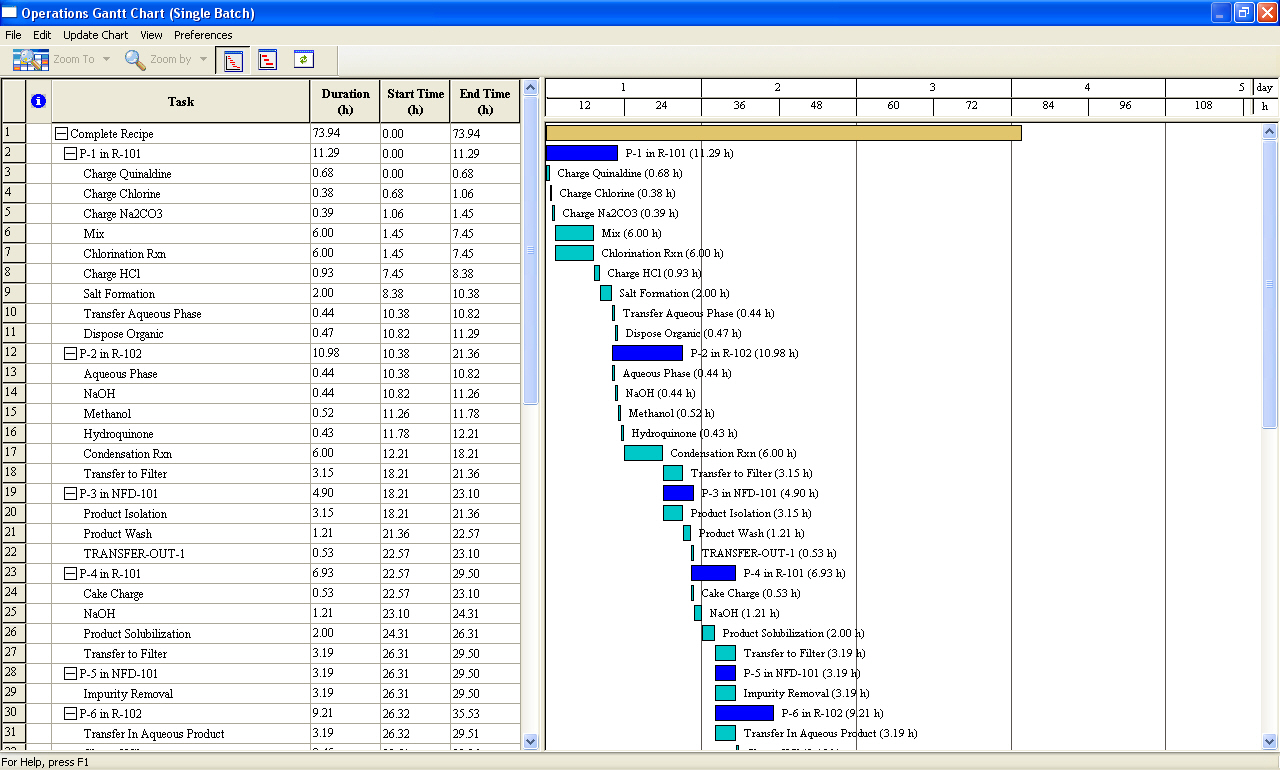The image size is (1280, 770).
Task: Select the Product Solubilization task row
Action: (x=261, y=634)
